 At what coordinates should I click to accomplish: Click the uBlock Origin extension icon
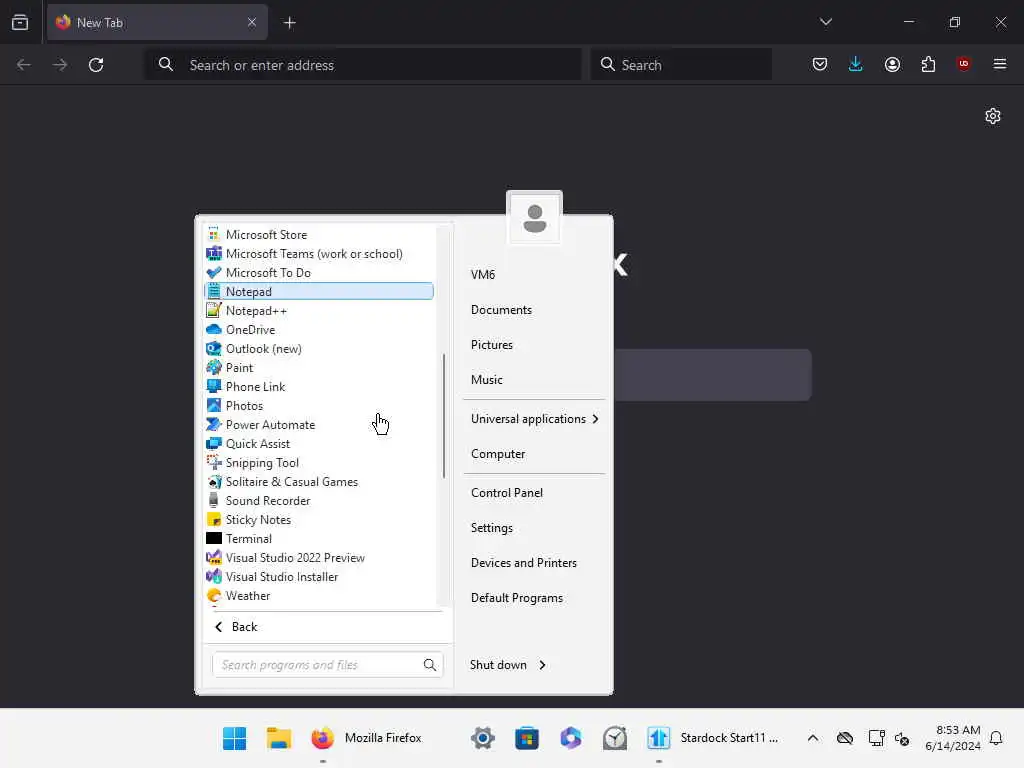click(x=963, y=64)
